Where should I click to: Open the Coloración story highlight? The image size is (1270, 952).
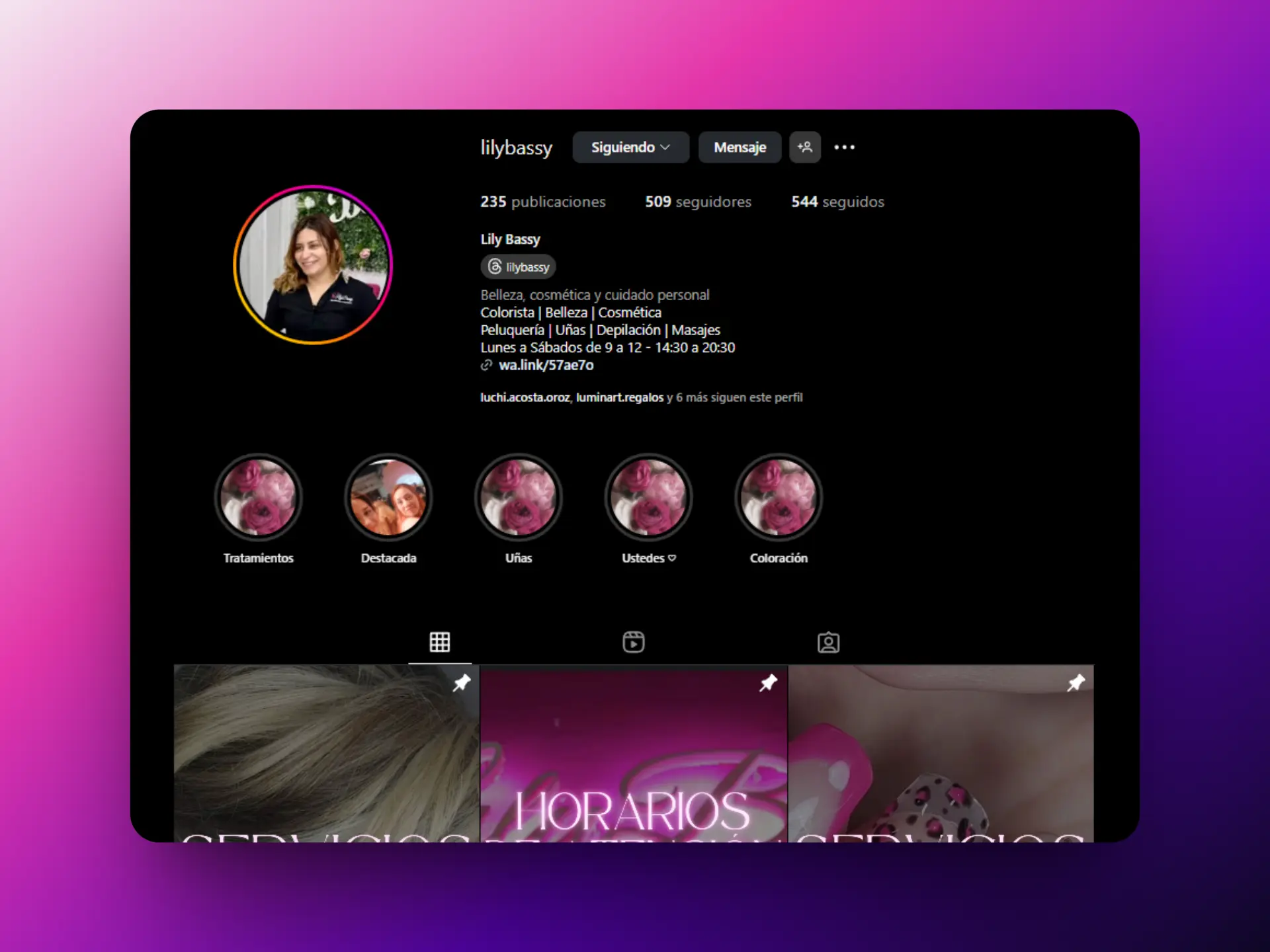point(779,497)
